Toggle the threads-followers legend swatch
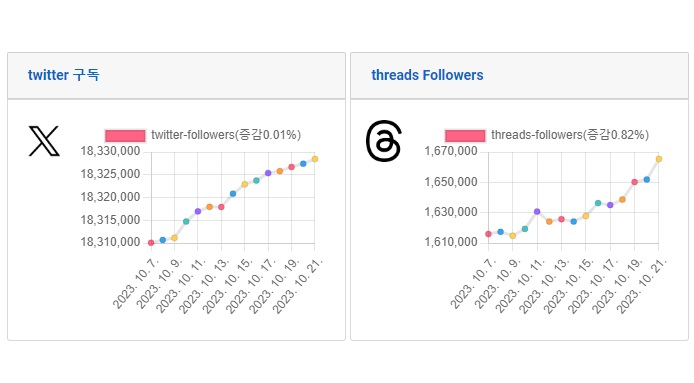Screen dimensions: 694x383 [465, 135]
